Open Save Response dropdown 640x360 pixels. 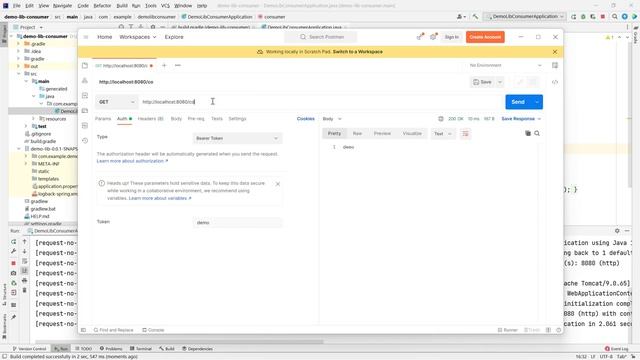click(x=521, y=119)
